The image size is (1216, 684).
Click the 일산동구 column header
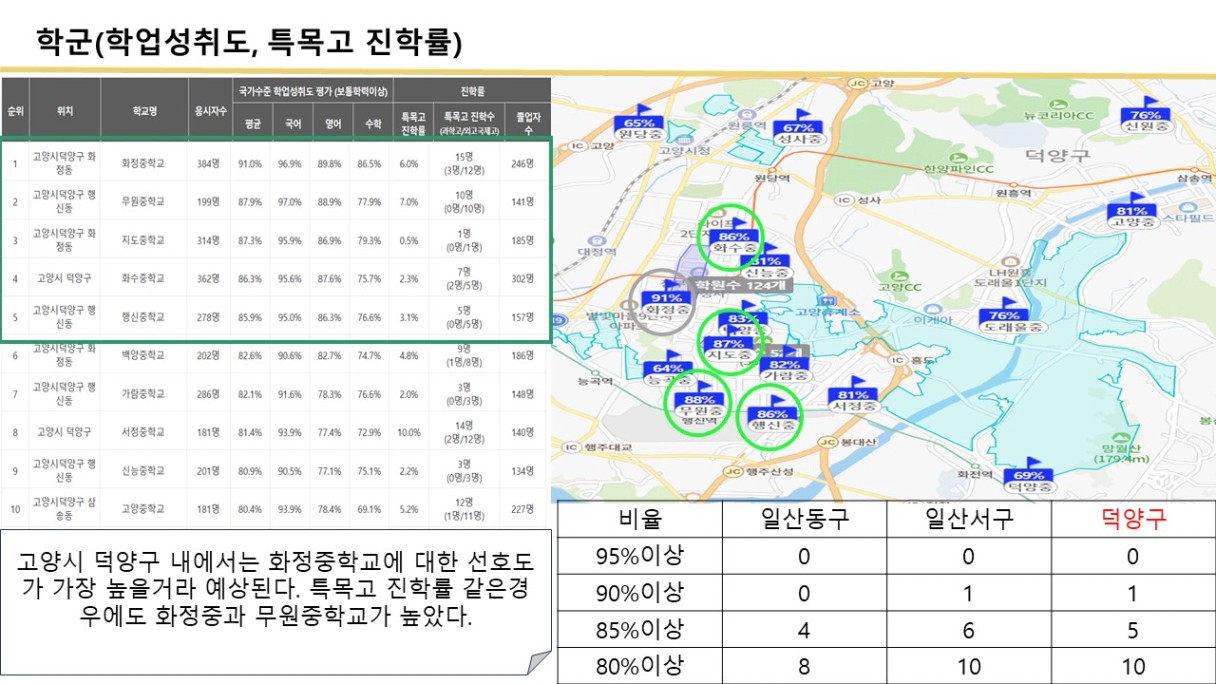point(804,520)
